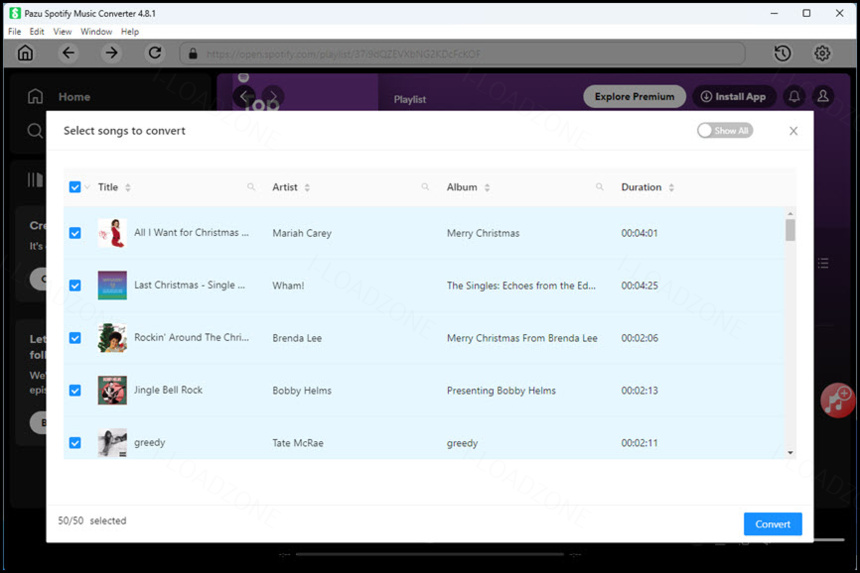The width and height of the screenshot is (860, 573).
Task: Click the greedy album thumbnail
Action: [x=112, y=442]
